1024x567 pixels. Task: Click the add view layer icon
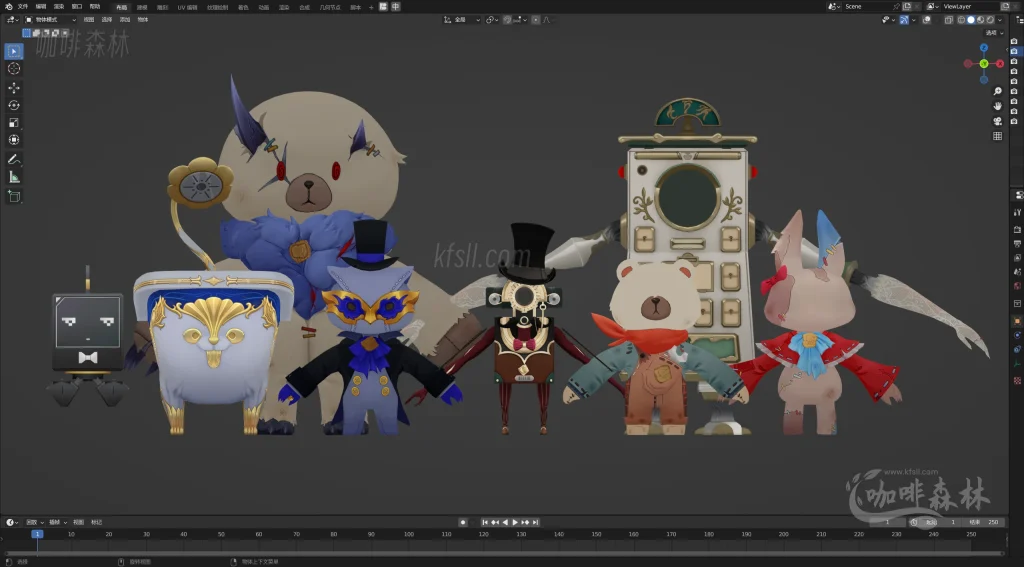[x=1005, y=7]
